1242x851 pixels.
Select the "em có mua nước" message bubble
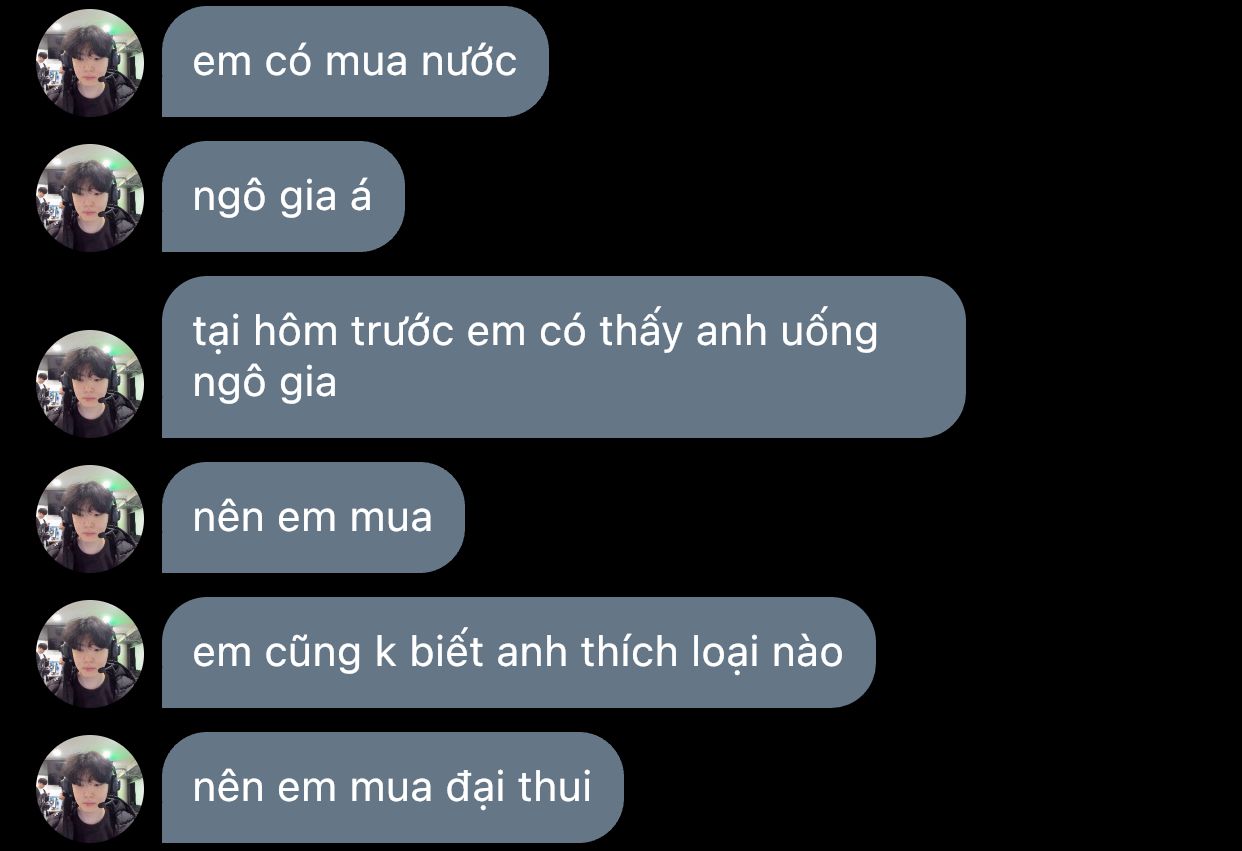click(355, 62)
